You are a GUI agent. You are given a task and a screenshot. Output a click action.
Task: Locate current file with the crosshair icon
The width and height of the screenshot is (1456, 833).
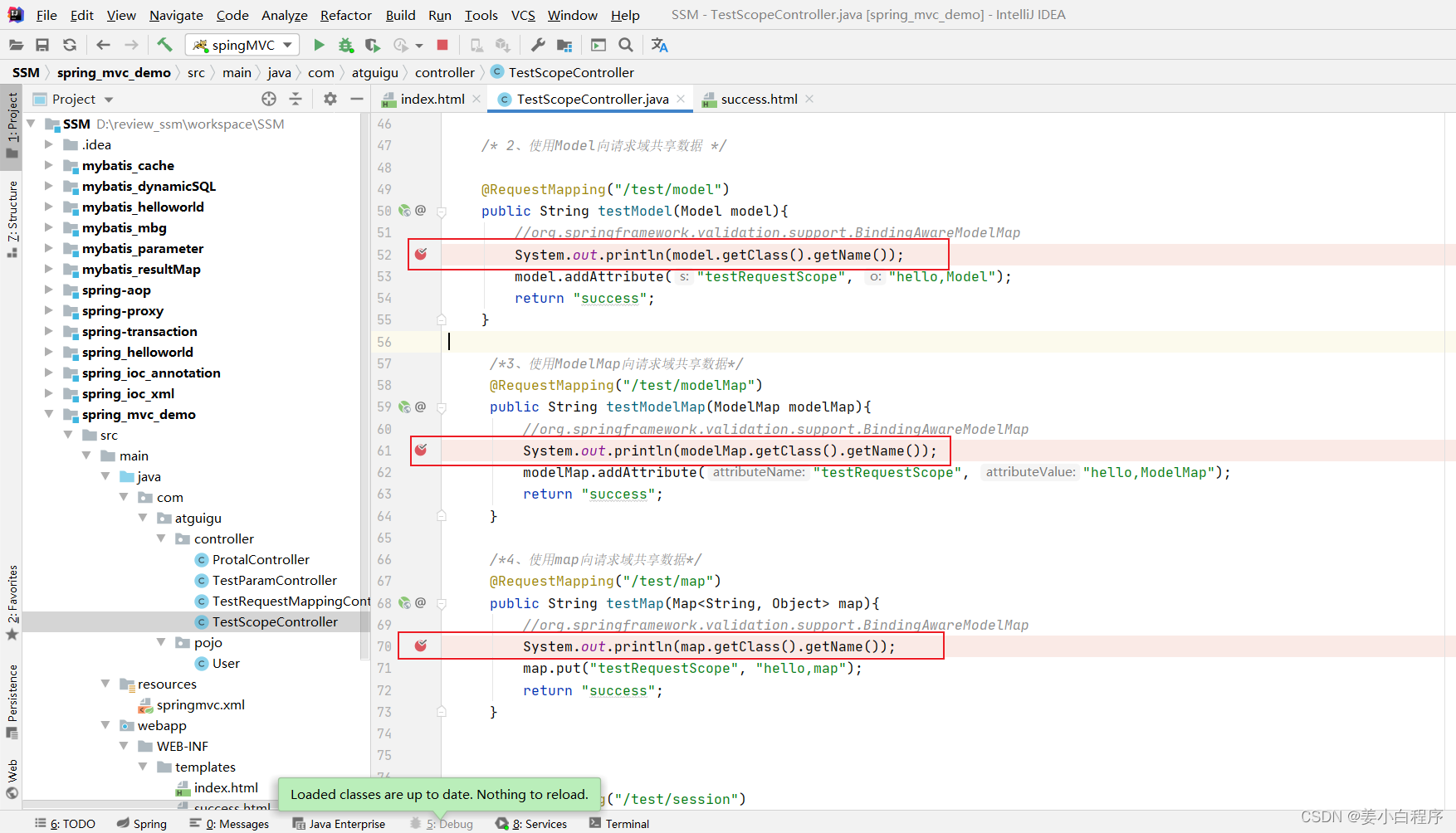point(269,99)
